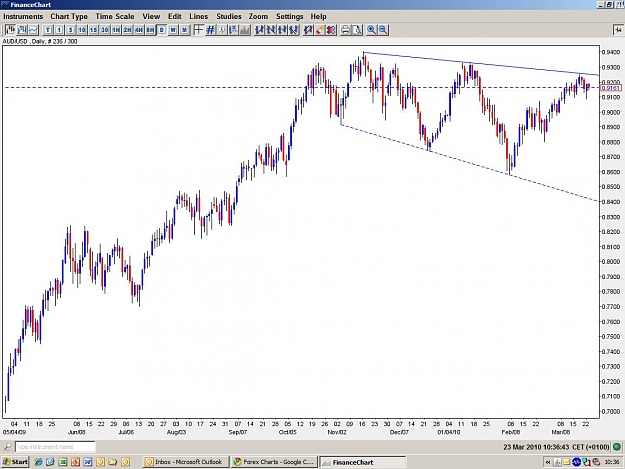Open the Studies menu

click(x=229, y=16)
